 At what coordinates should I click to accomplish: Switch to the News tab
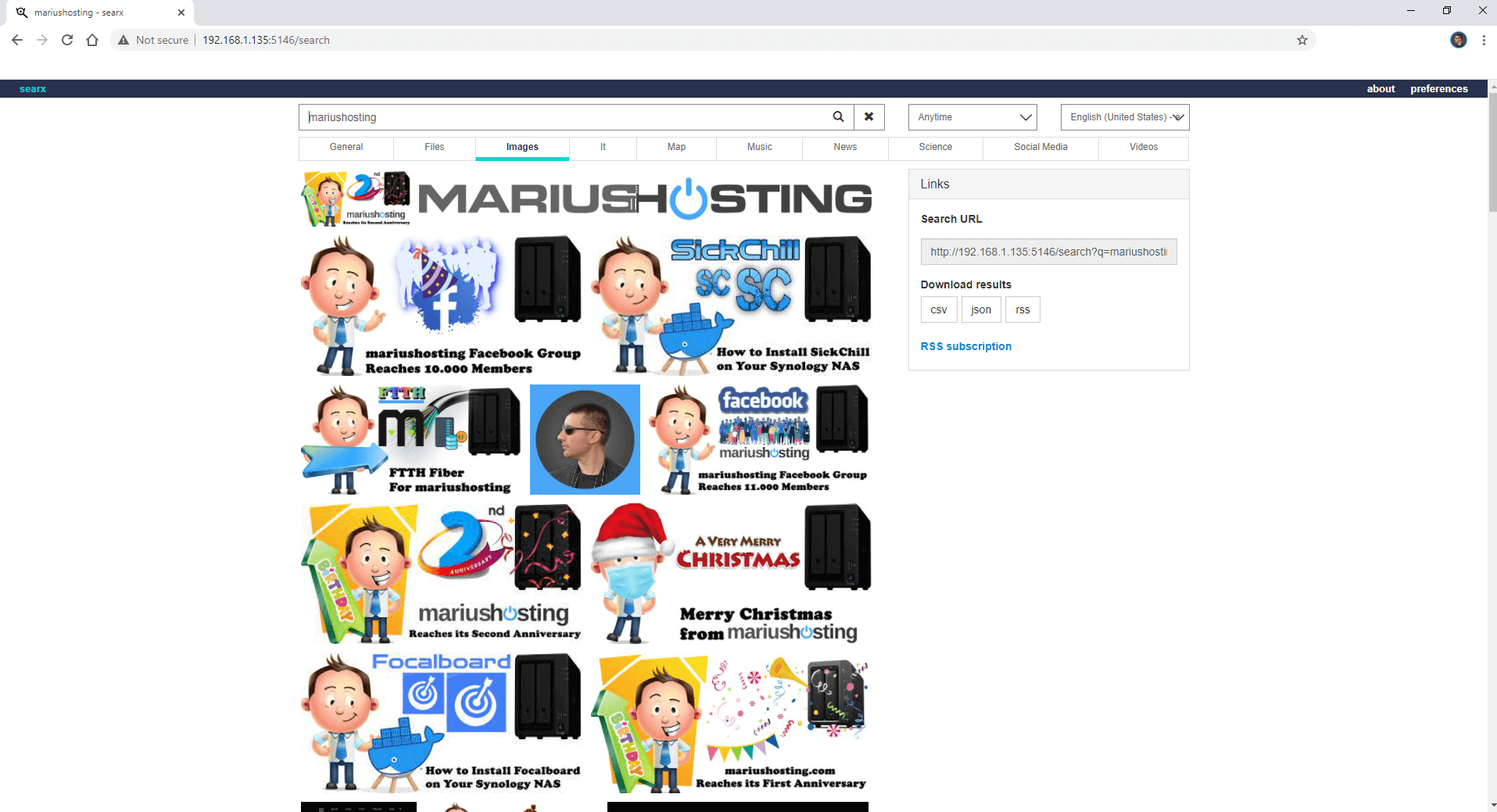coord(845,147)
